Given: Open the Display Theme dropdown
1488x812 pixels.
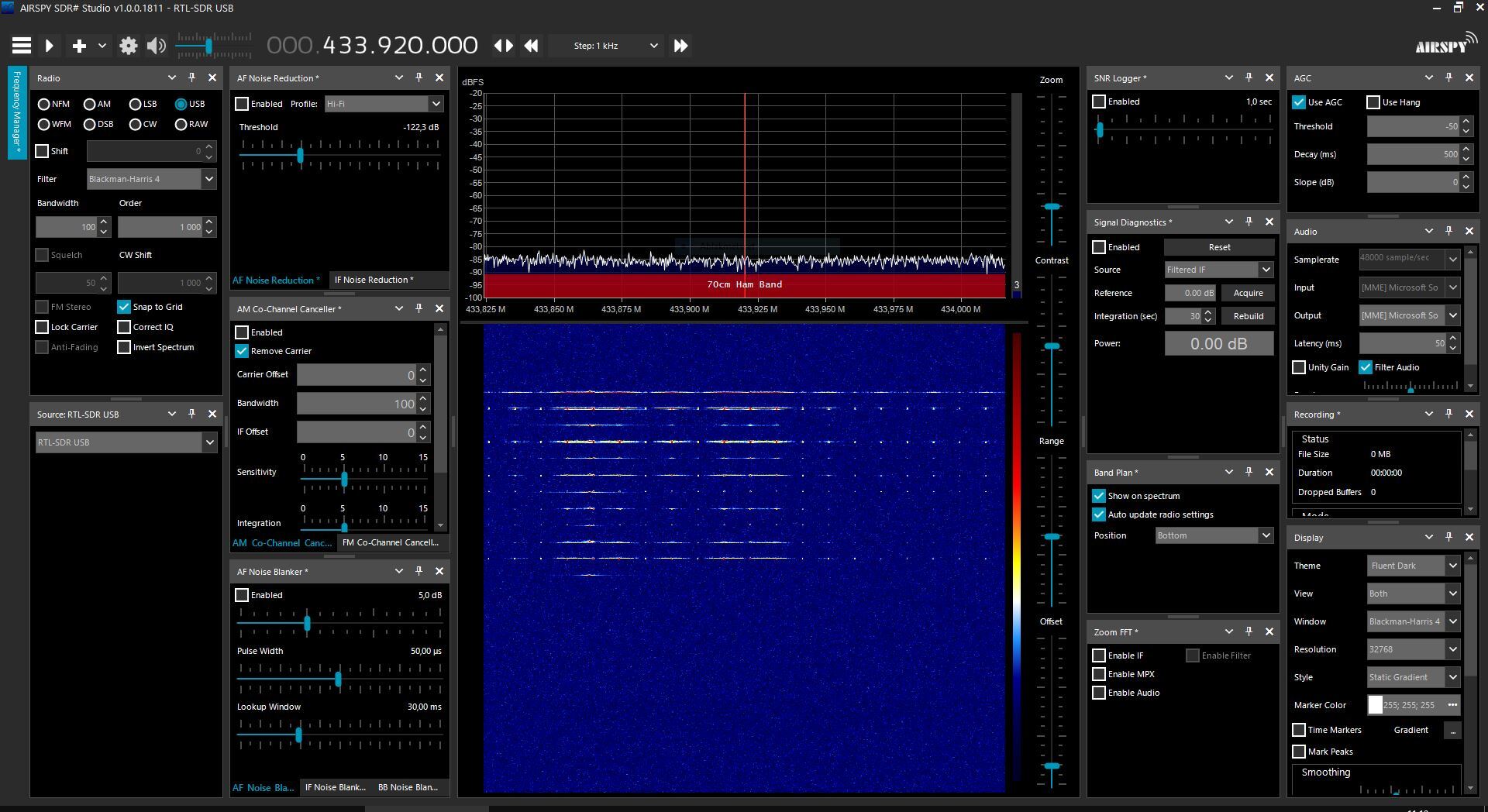Looking at the screenshot, I should click(1414, 566).
